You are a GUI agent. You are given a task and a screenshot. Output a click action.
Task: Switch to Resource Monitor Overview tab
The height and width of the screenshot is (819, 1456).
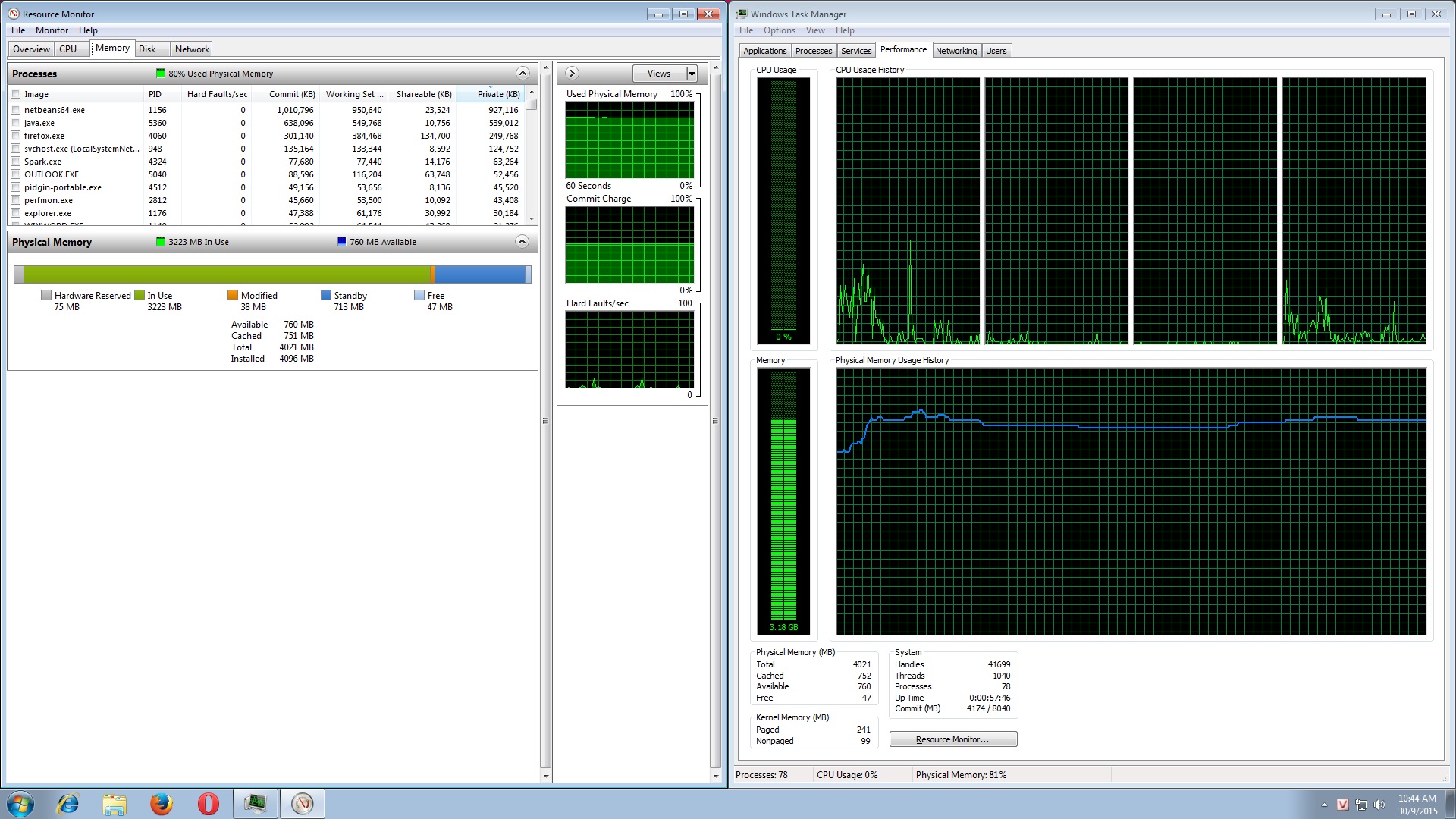pyautogui.click(x=31, y=49)
